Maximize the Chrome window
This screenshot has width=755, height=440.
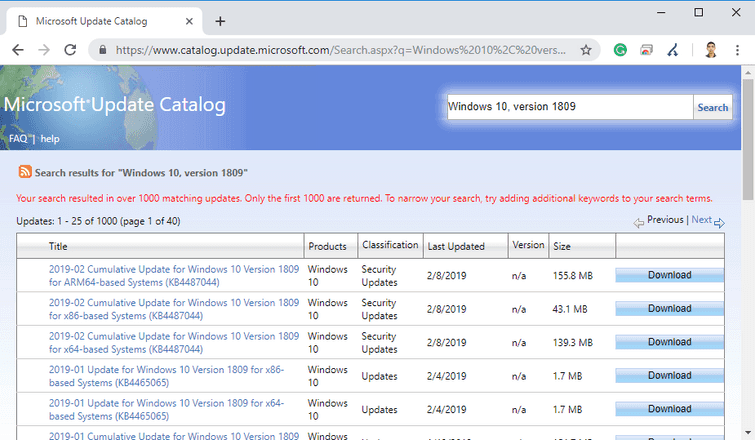[x=699, y=13]
